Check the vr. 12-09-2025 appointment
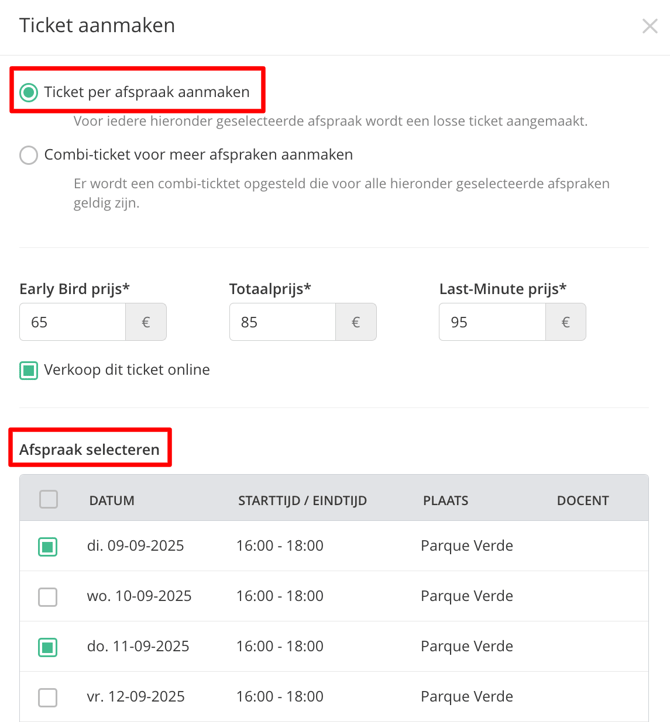Viewport: 670px width, 722px height. point(48,698)
